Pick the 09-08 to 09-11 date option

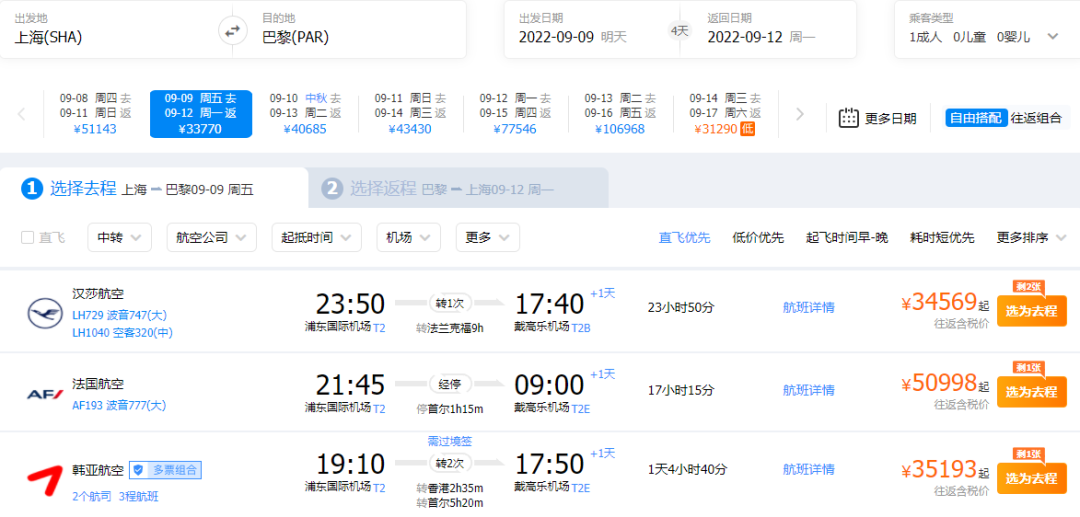[x=96, y=114]
